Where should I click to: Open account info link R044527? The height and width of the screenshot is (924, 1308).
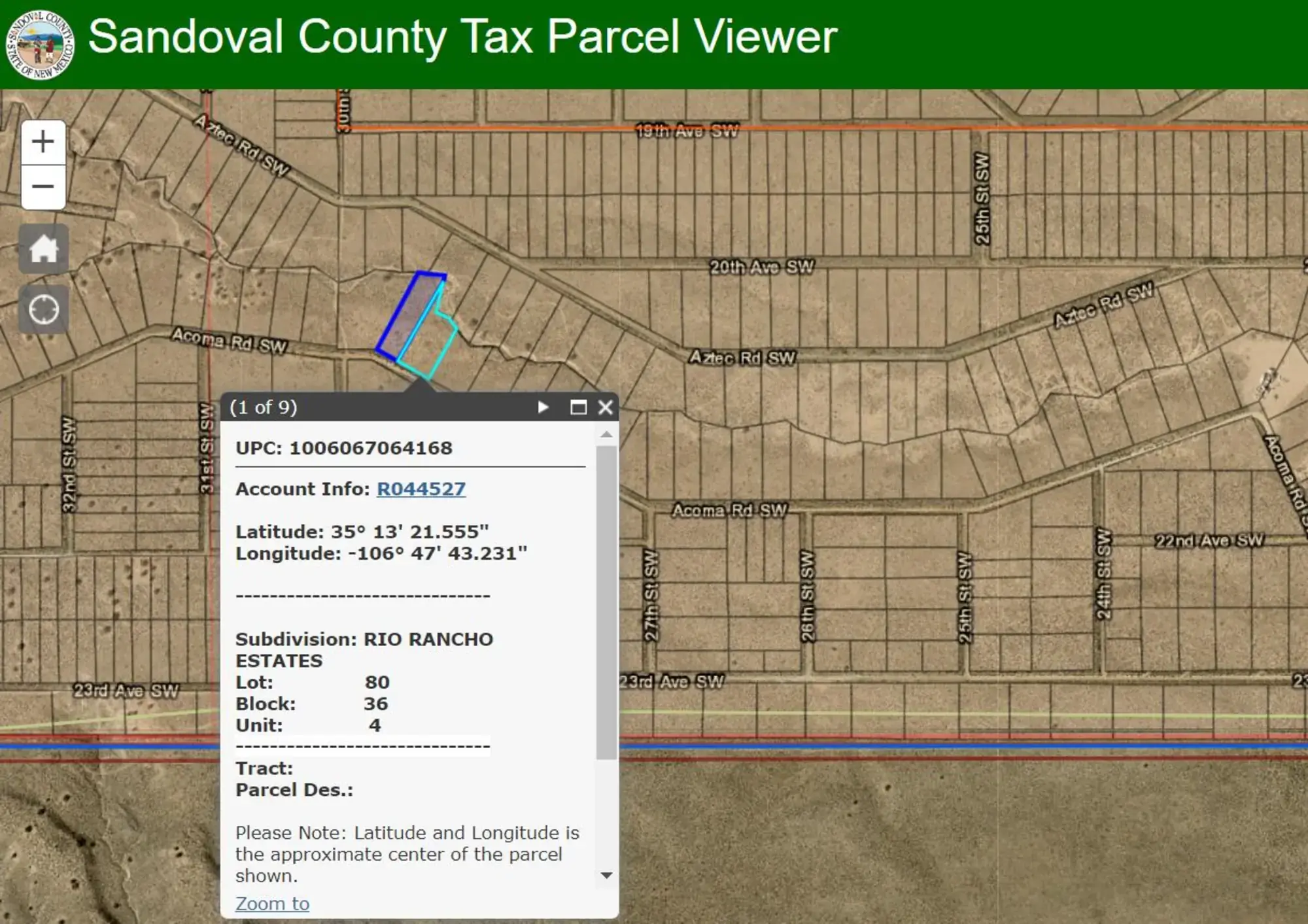(x=421, y=489)
